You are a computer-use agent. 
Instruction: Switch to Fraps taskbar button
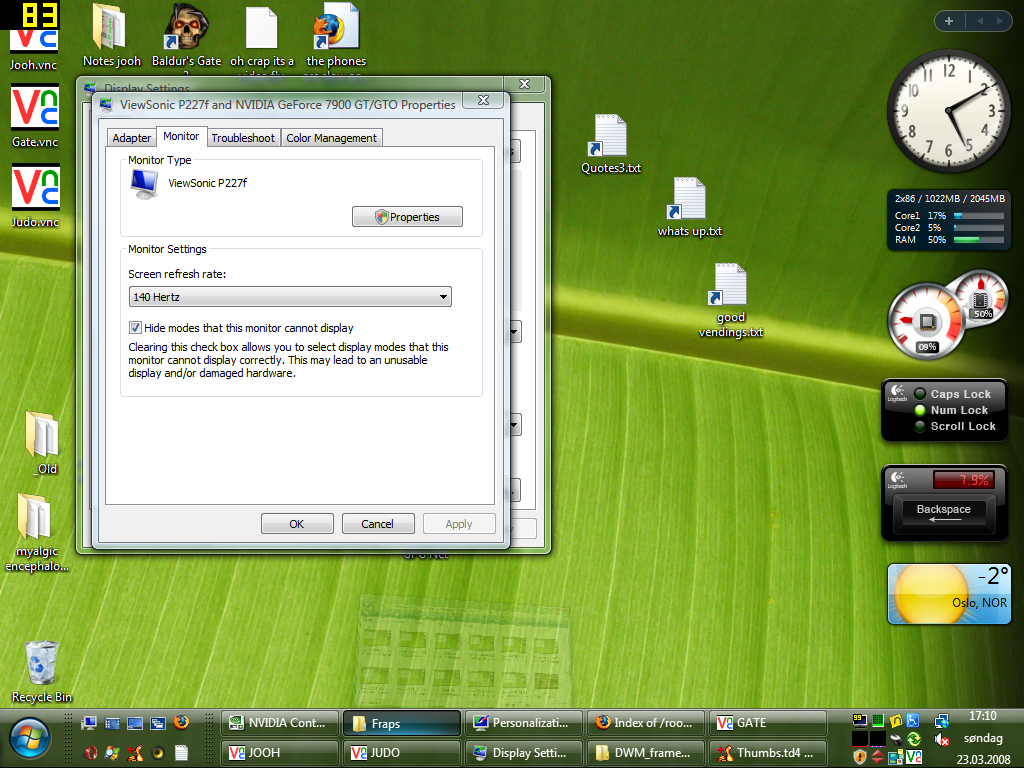[402, 723]
